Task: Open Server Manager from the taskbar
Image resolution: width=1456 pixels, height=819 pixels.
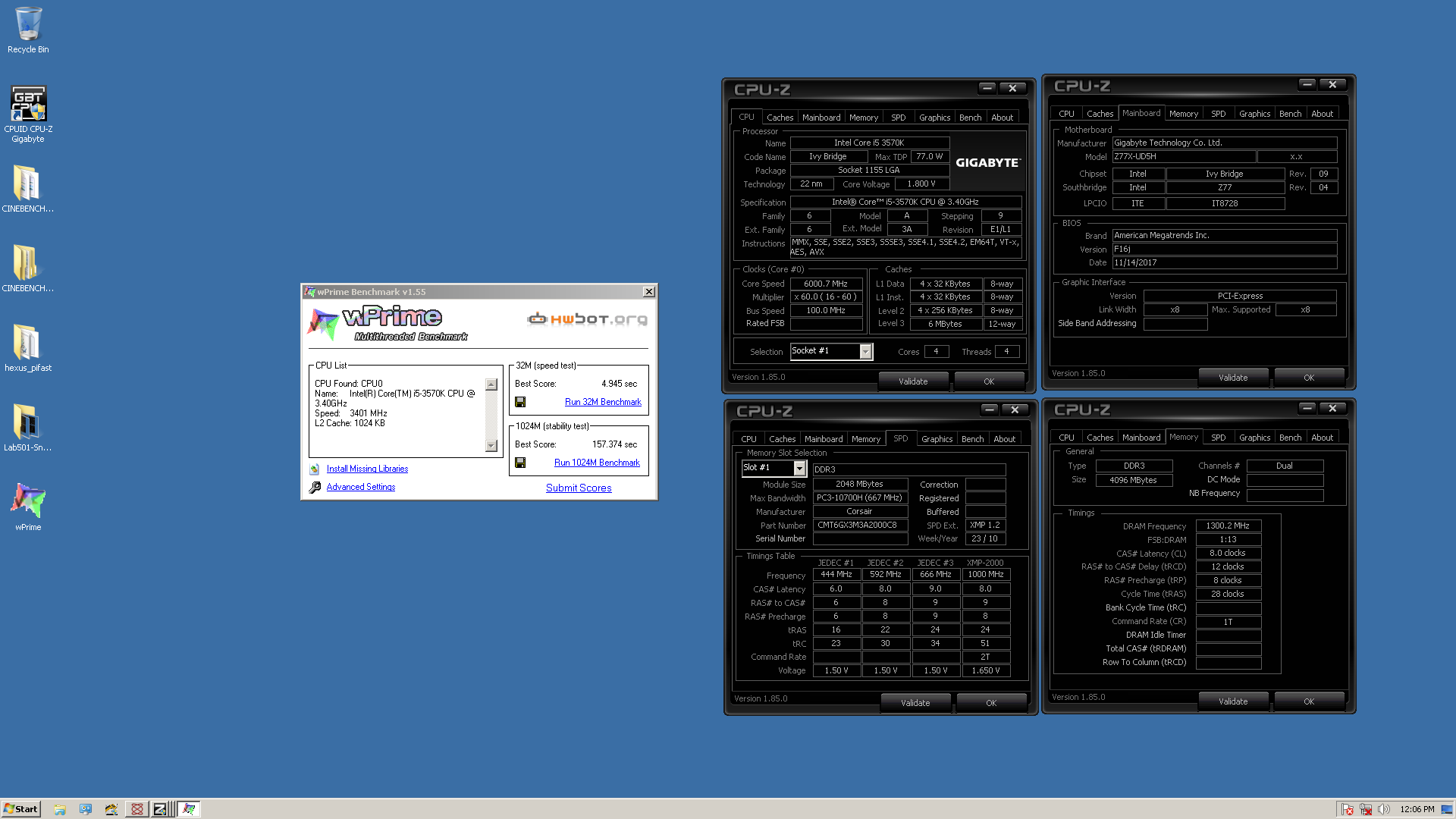Action: click(86, 809)
